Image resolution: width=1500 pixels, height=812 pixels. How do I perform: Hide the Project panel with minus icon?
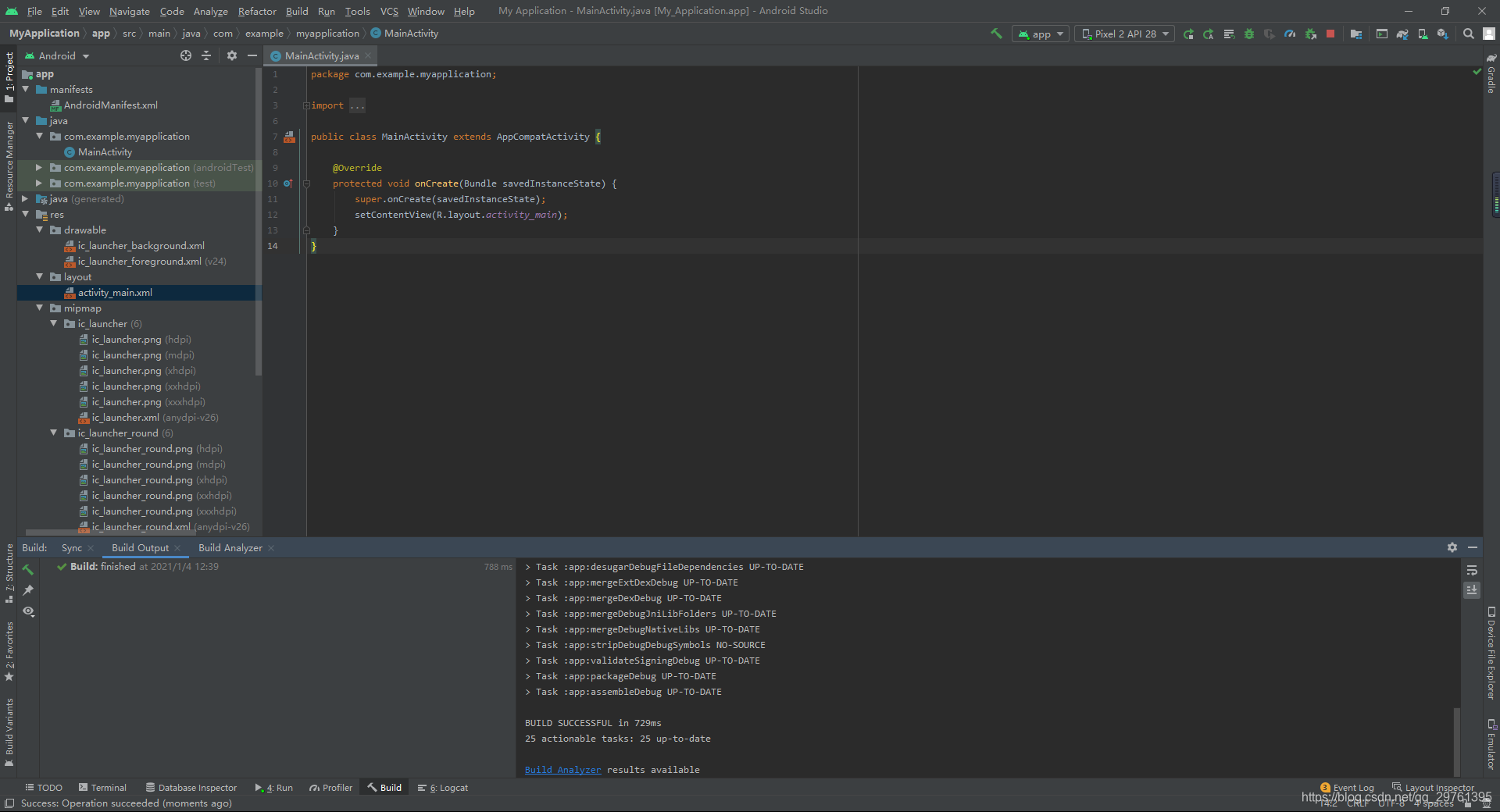(x=252, y=55)
